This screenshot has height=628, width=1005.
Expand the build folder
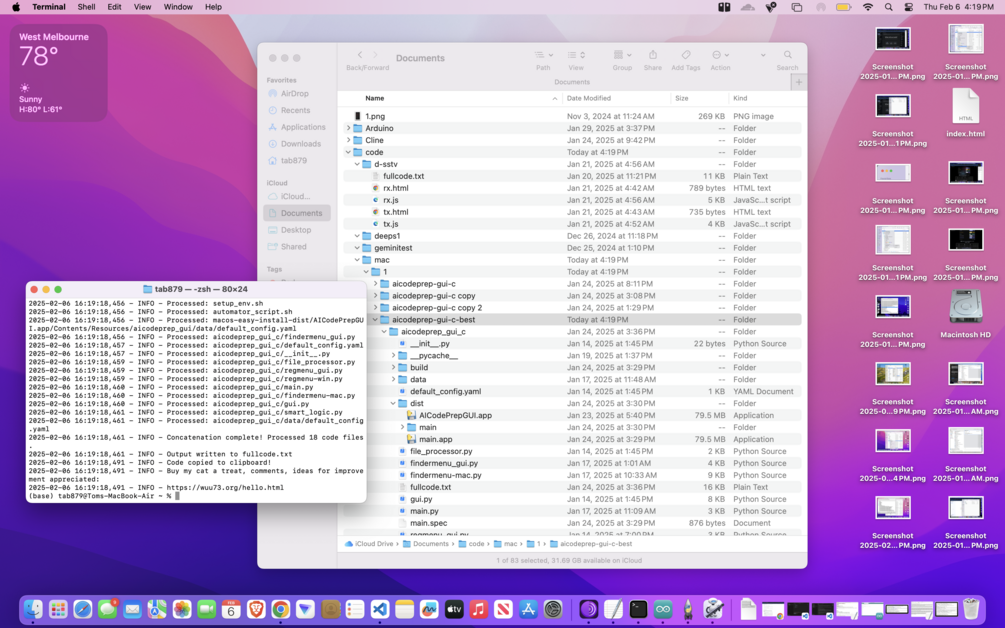coord(394,368)
